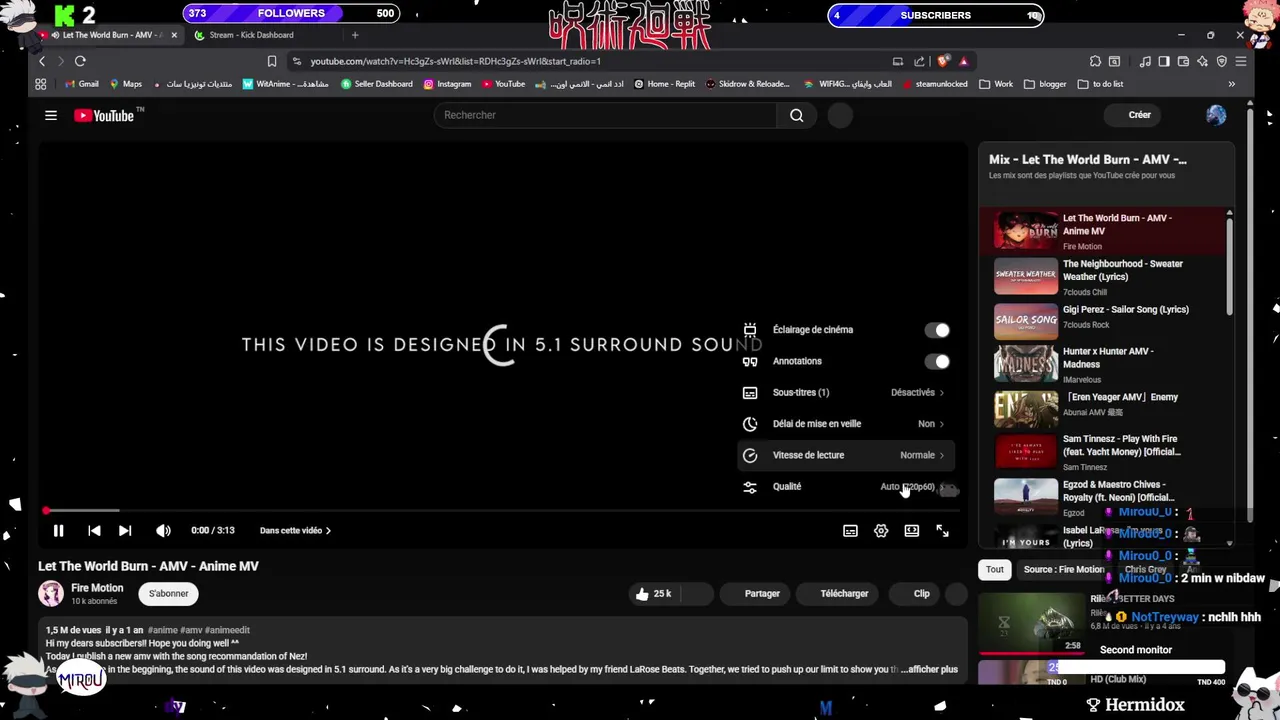1280x720 pixels.
Task: Toggle subtitles icon in player bar
Action: pos(850,531)
